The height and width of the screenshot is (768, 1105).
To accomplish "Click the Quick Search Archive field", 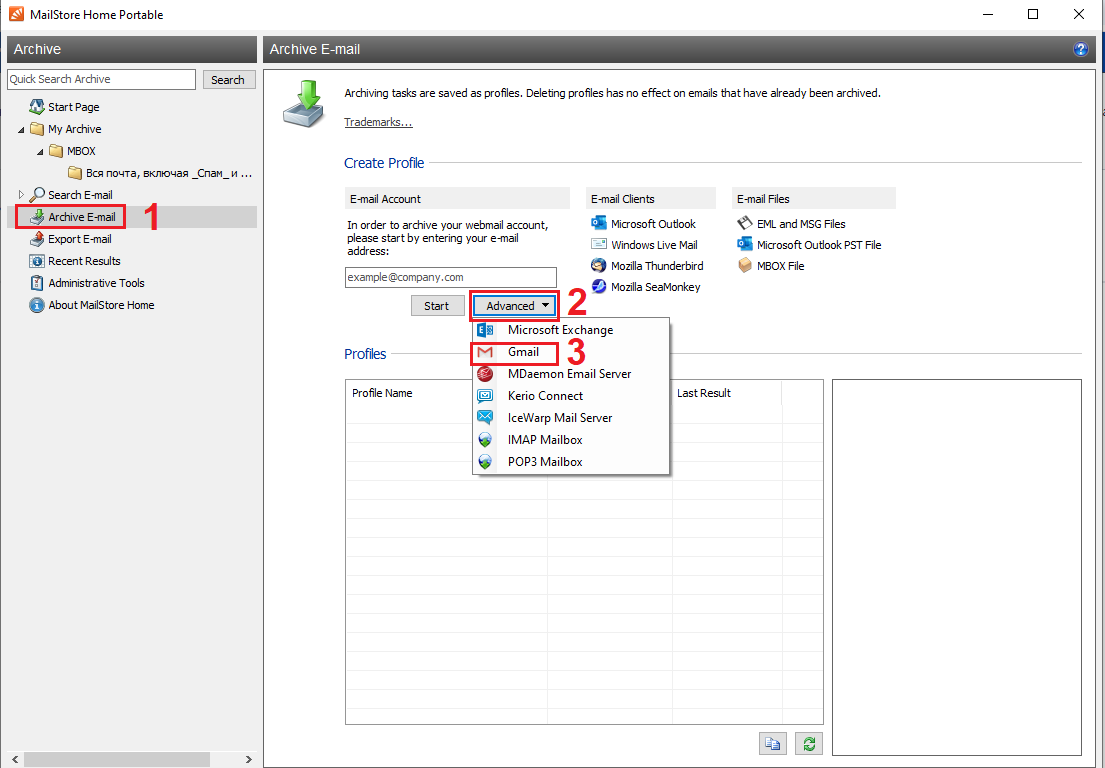I will (101, 80).
